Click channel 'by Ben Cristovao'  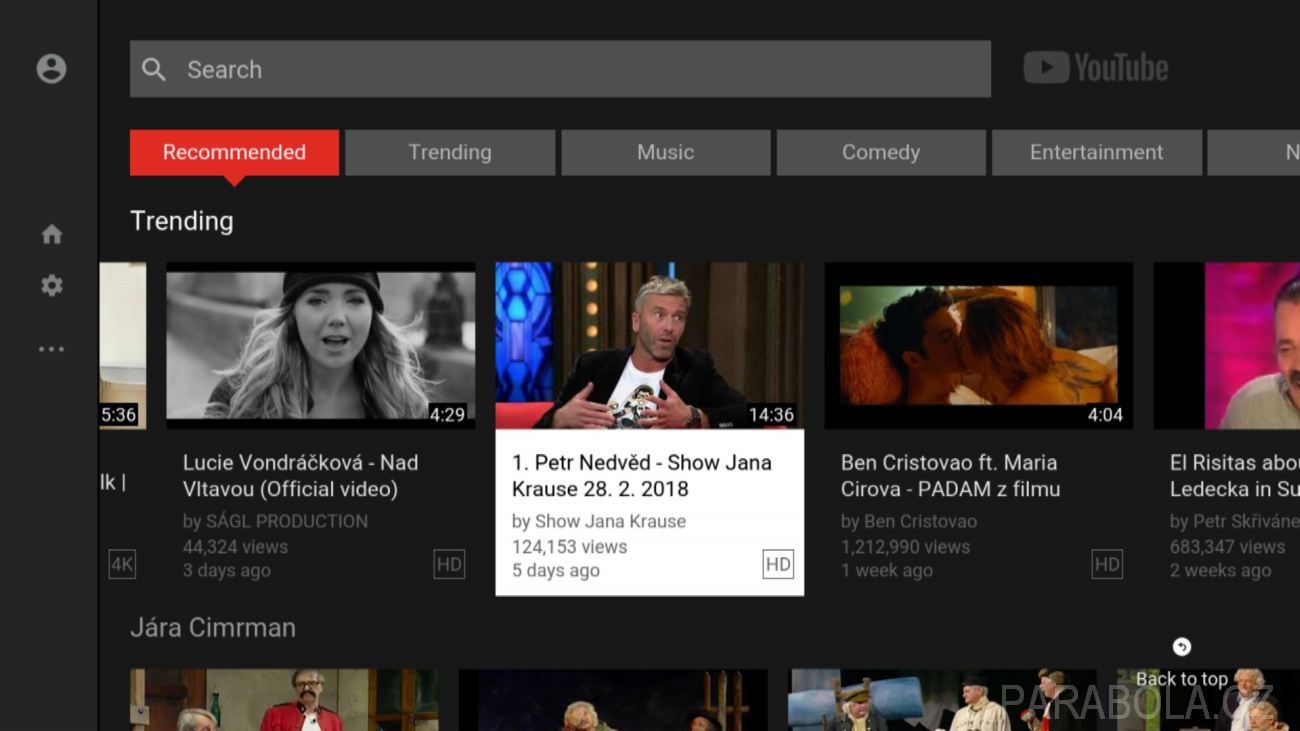(x=909, y=521)
